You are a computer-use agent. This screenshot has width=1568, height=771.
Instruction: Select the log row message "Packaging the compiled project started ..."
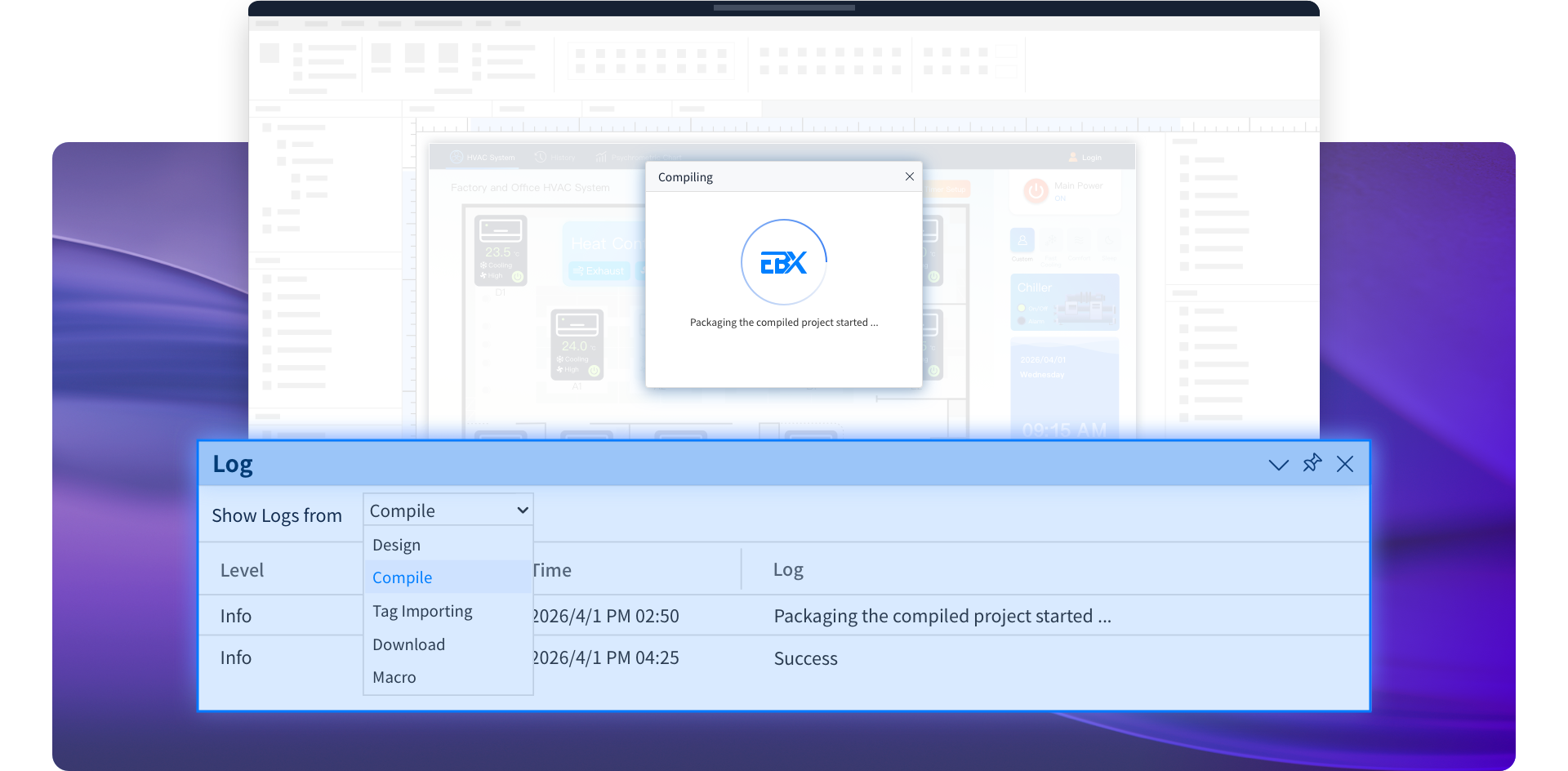pos(942,616)
